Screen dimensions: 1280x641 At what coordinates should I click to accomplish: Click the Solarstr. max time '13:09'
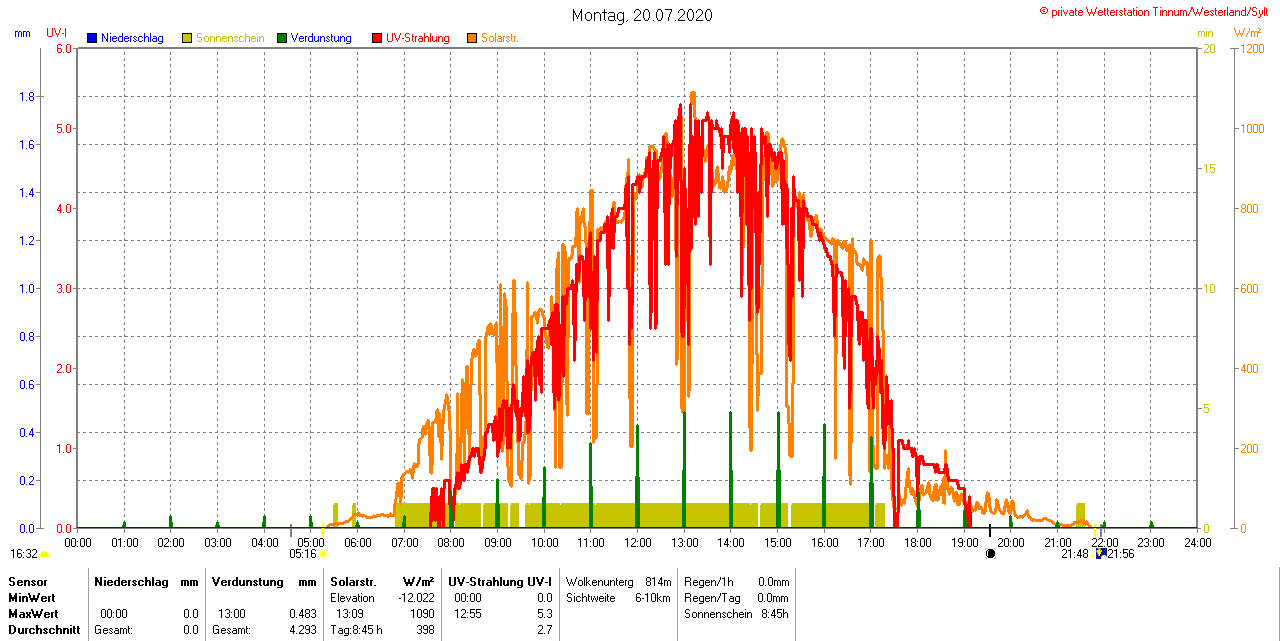coord(349,613)
